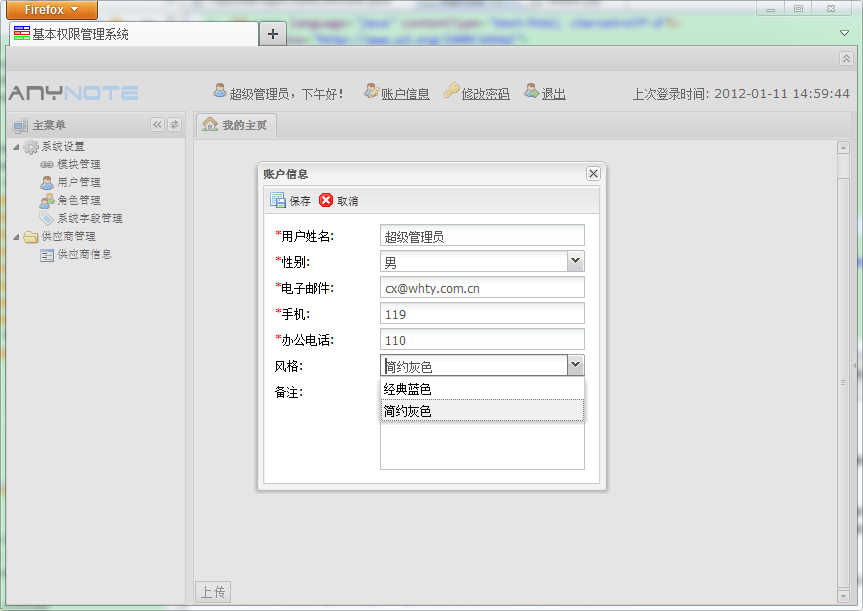863x611 pixels.
Task: Click the 风格 combo box text field
Action: pyautogui.click(x=474, y=365)
